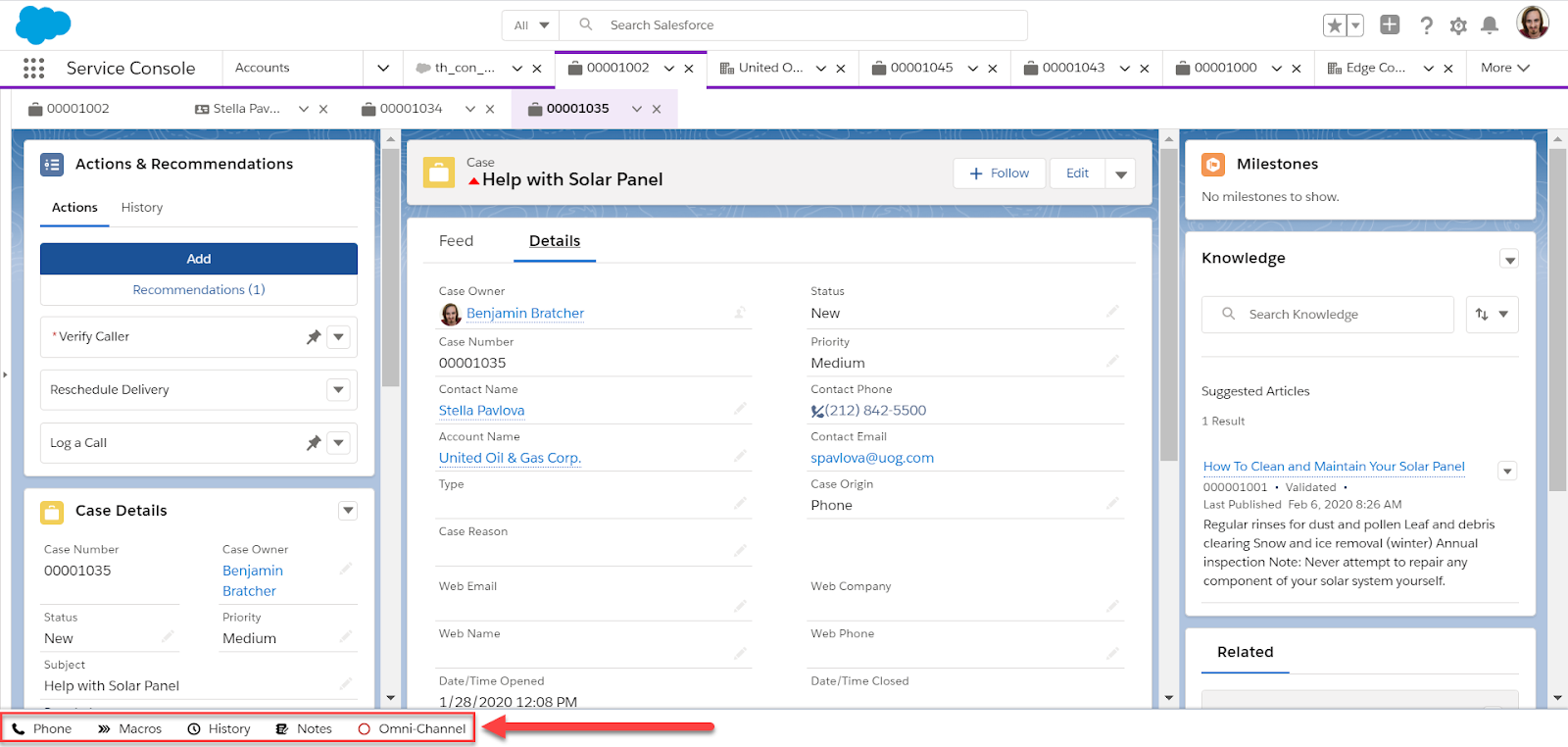Screen dimensions: 1568x747
Task: Open the Benjamin Bratcher owner link
Action: [525, 314]
